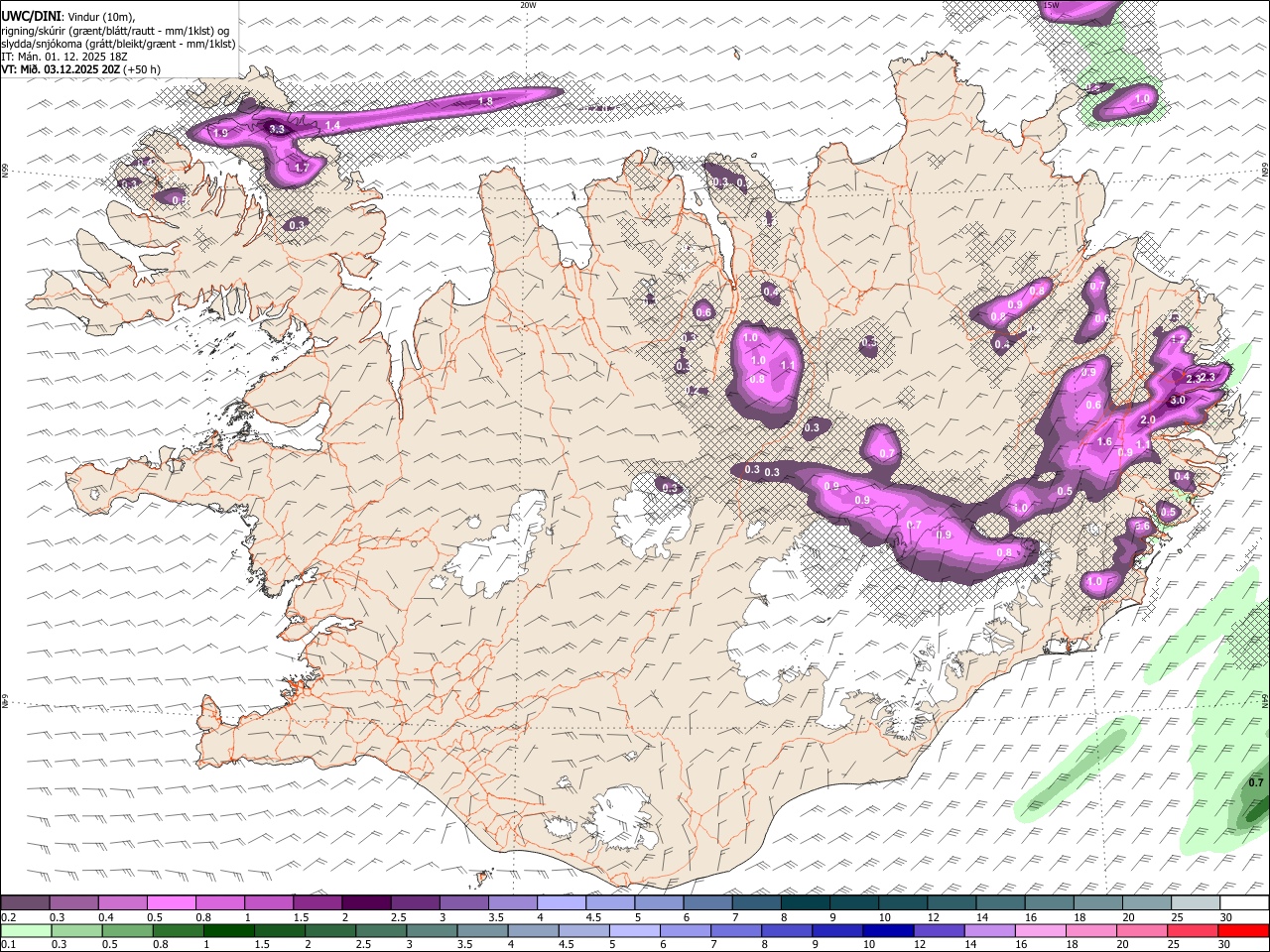Pick the dark teal swatch labelled 8 in the upper scale
The image size is (1270, 952).
(806, 903)
